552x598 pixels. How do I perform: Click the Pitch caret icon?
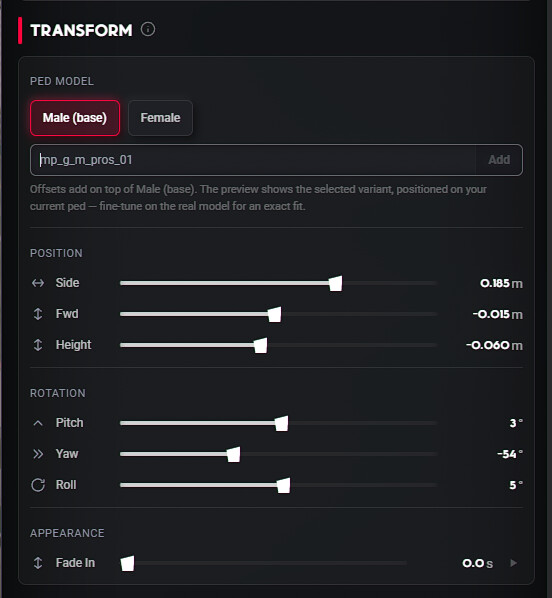38,423
